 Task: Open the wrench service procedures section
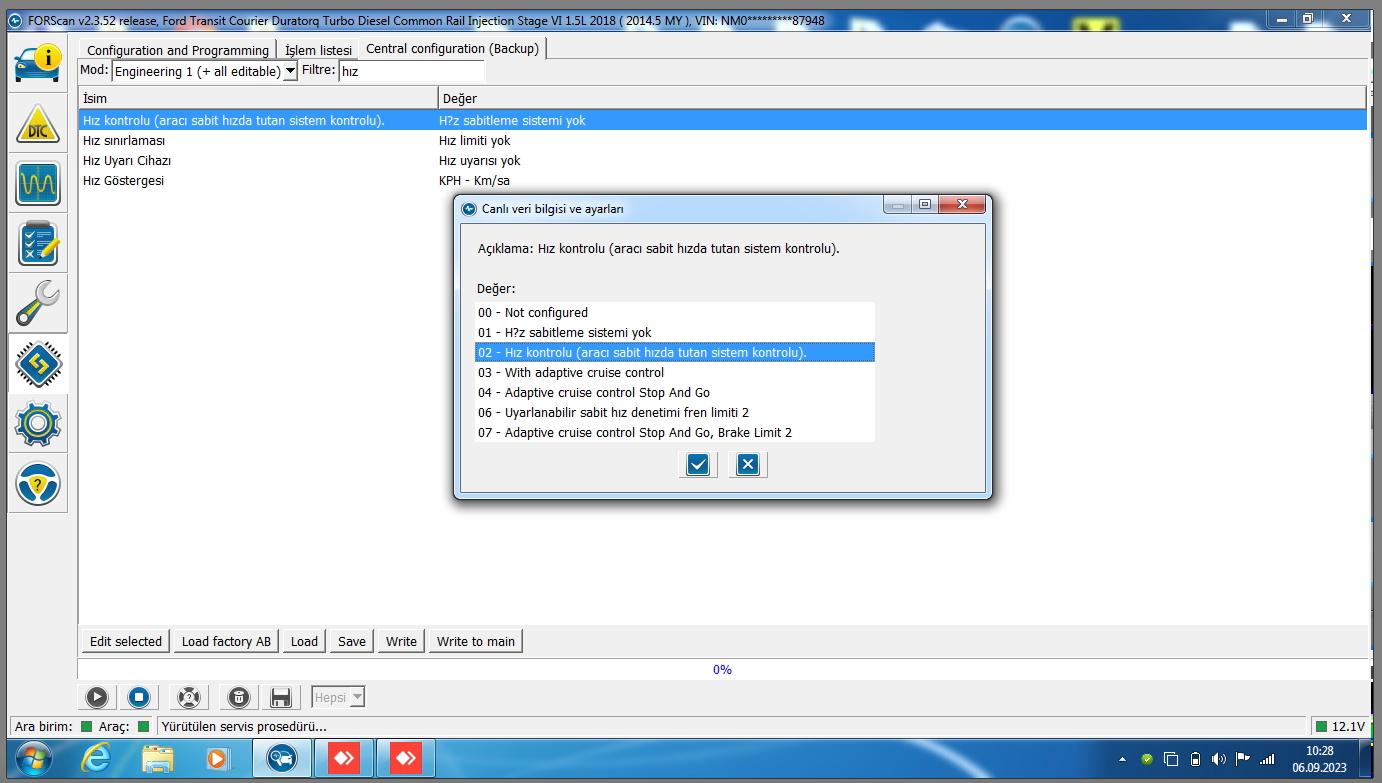38,303
